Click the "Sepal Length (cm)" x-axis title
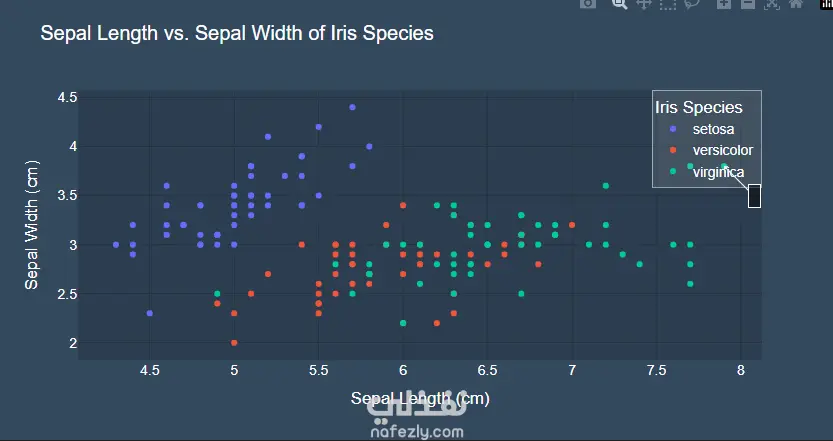 coord(420,398)
